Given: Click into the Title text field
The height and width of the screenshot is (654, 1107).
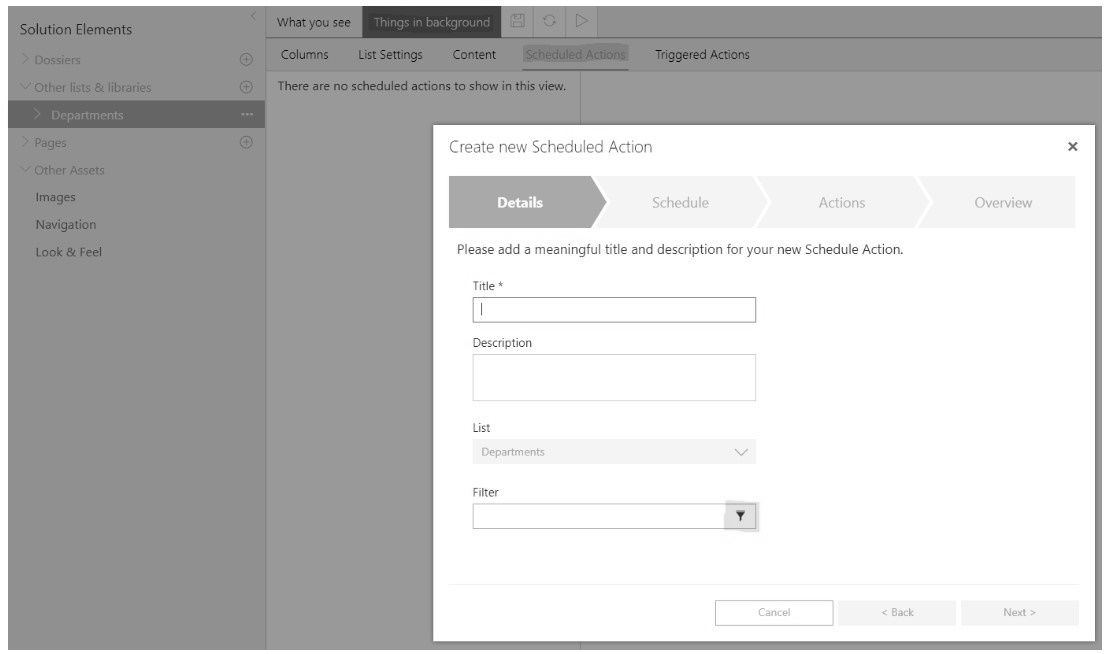Looking at the screenshot, I should click(x=614, y=310).
